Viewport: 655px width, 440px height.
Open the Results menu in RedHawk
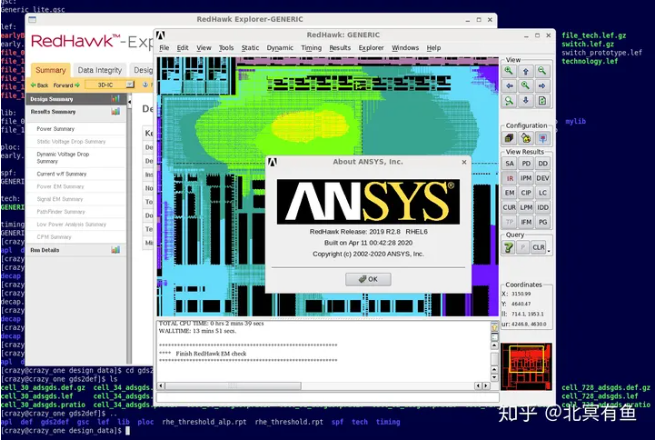[x=340, y=48]
